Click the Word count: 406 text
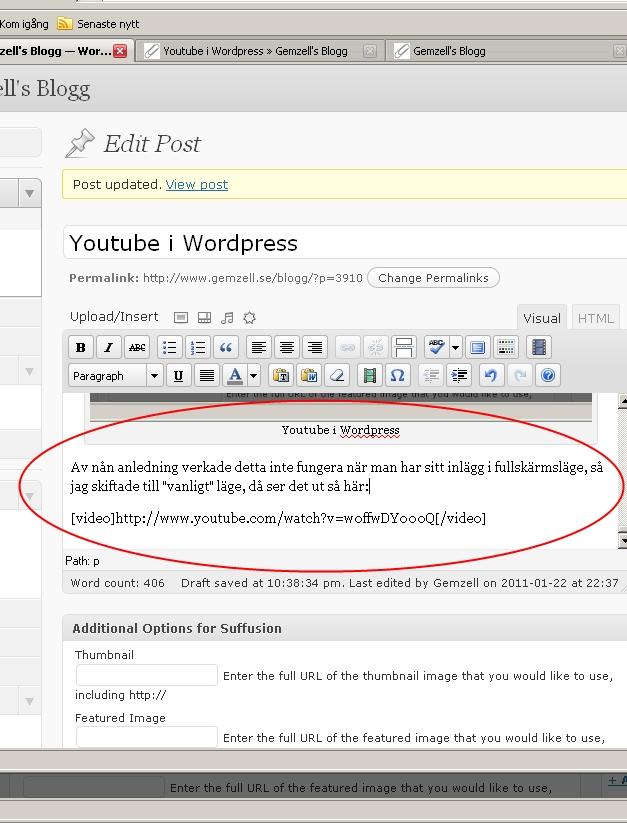The image size is (627, 823). tap(118, 583)
